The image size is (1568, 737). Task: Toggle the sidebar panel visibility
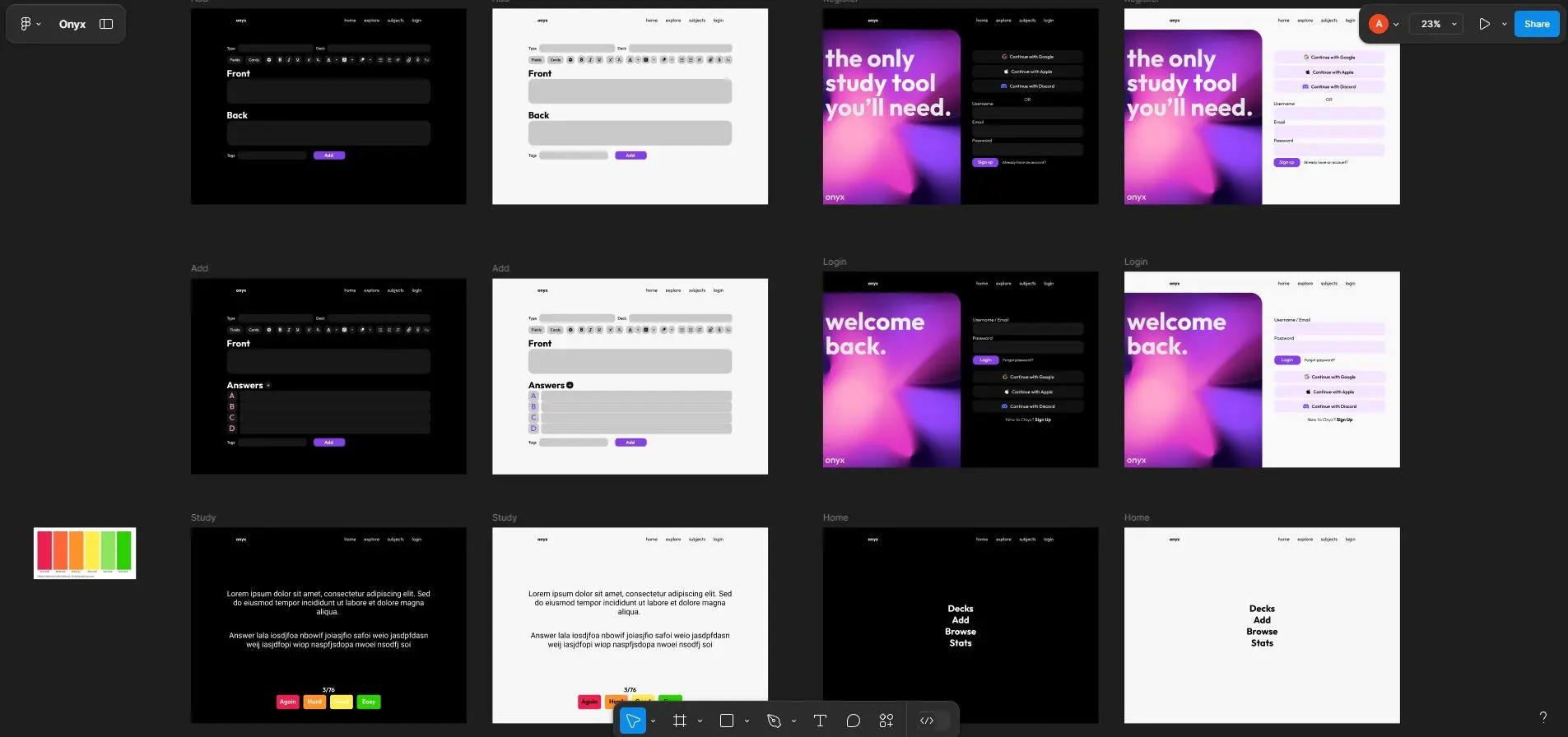coord(106,24)
